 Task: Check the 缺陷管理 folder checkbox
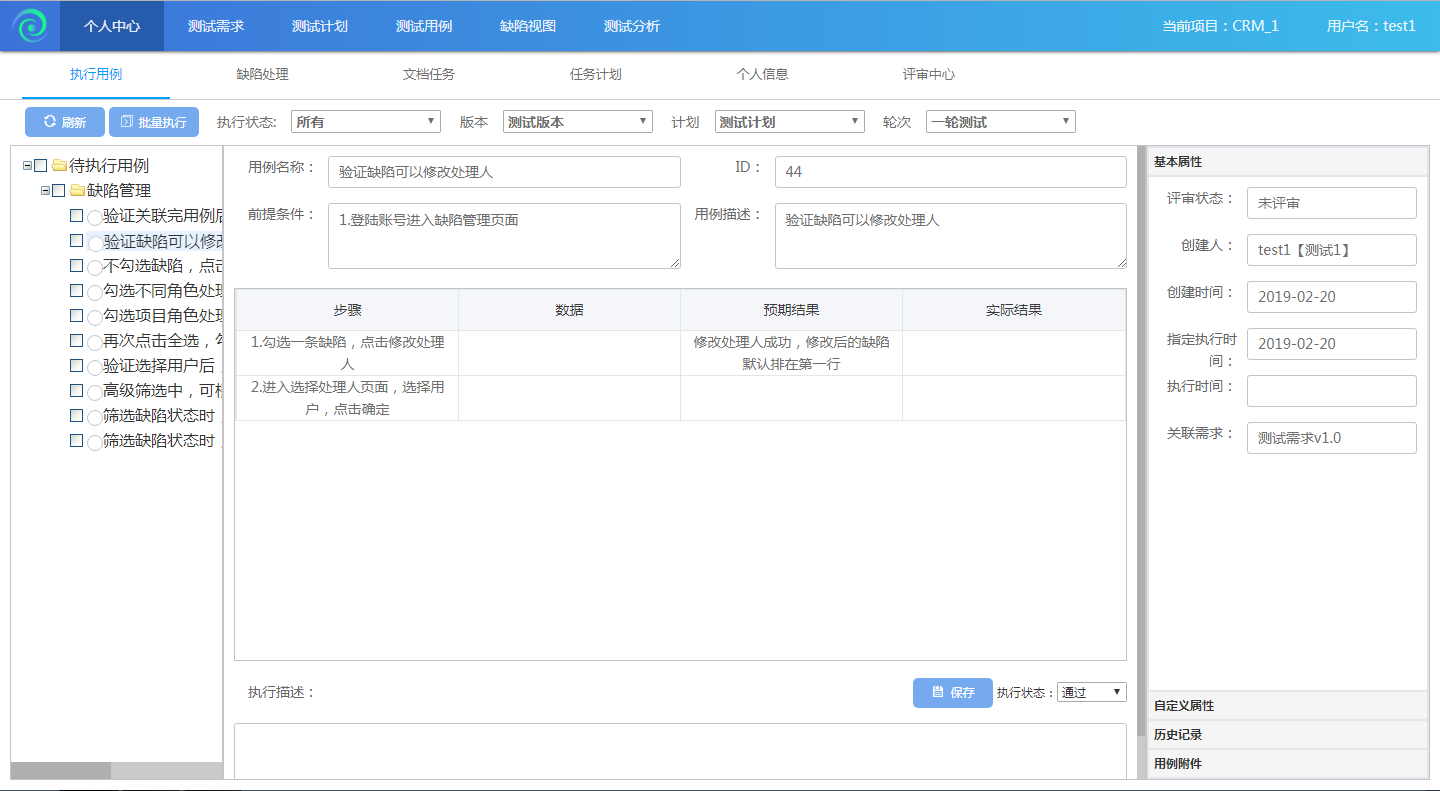[59, 191]
